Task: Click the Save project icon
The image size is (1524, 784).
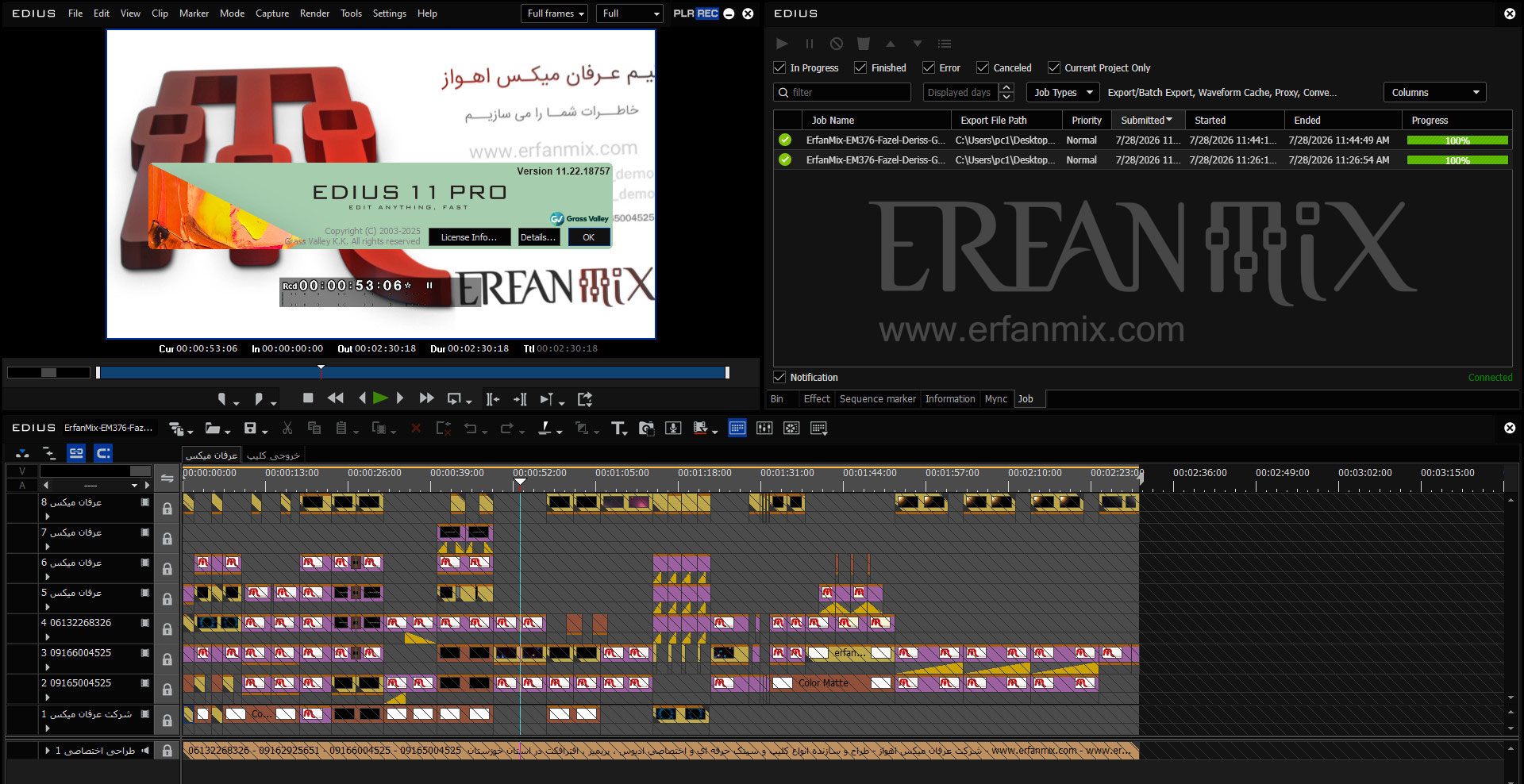Action: pos(251,429)
